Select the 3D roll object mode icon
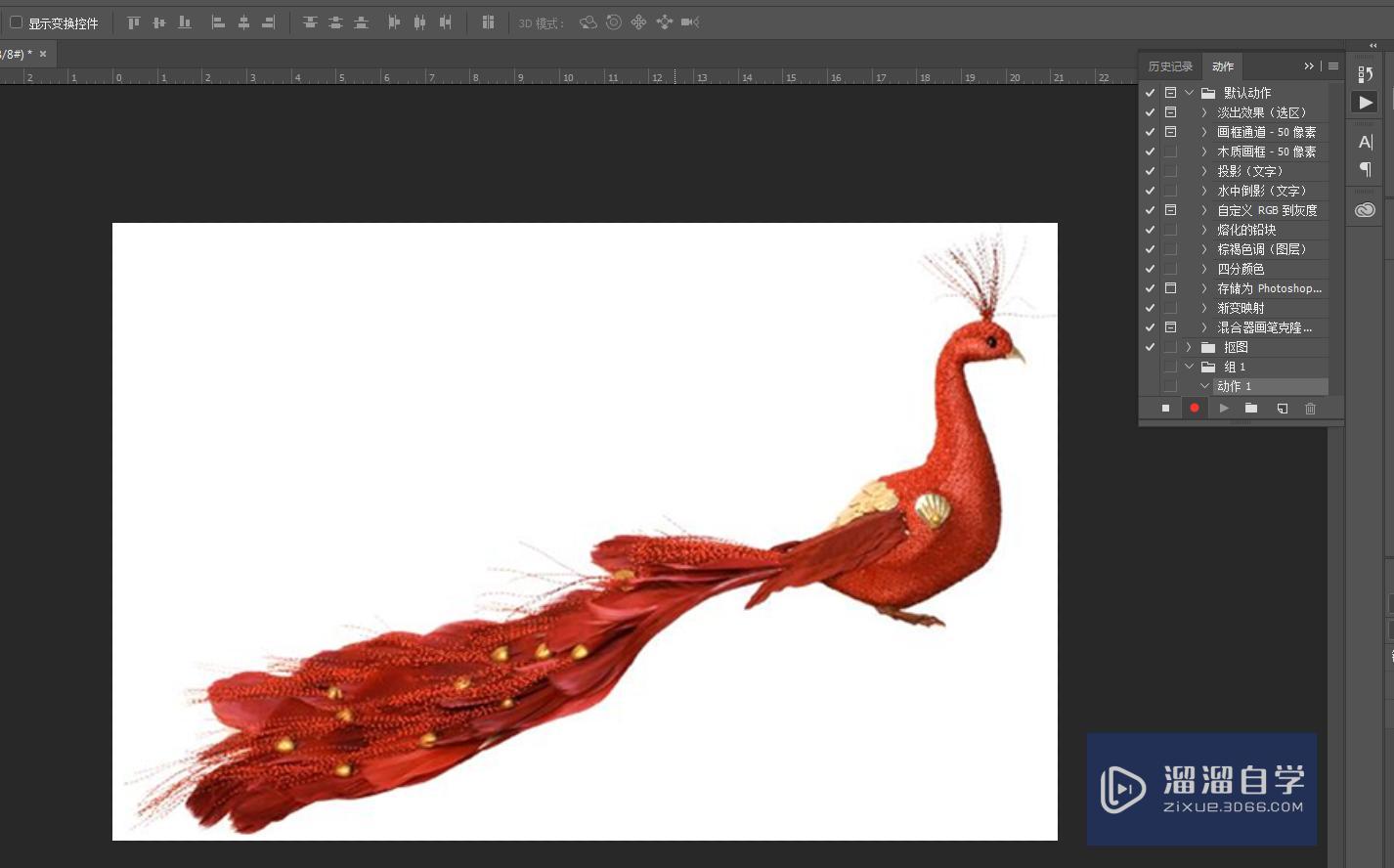The width and height of the screenshot is (1394, 868). pos(614,22)
